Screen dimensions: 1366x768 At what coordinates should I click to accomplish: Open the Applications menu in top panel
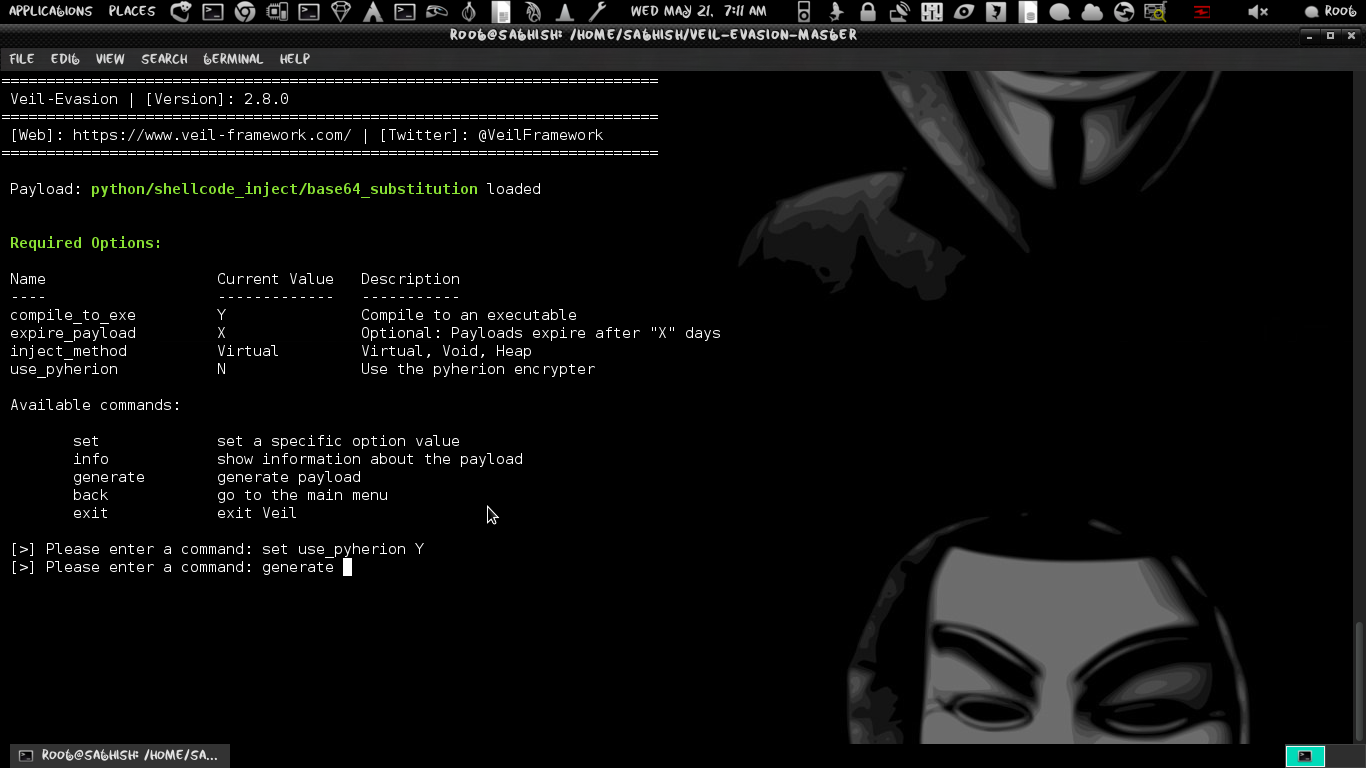(50, 11)
